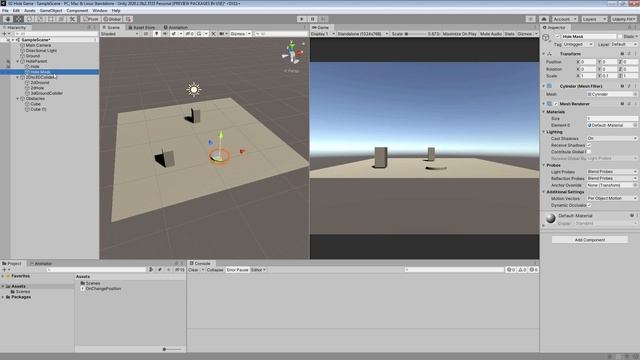Open the Tag Untagged dropdown

click(x=578, y=44)
